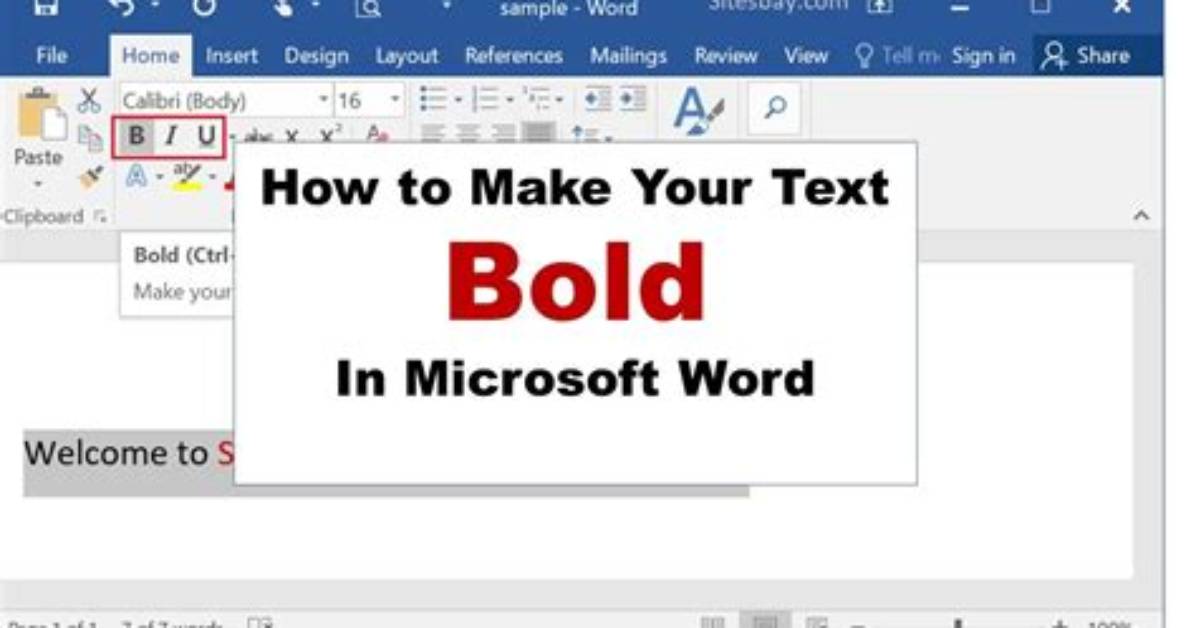Select the Format Painter brush
The height and width of the screenshot is (628, 1196).
[91, 178]
